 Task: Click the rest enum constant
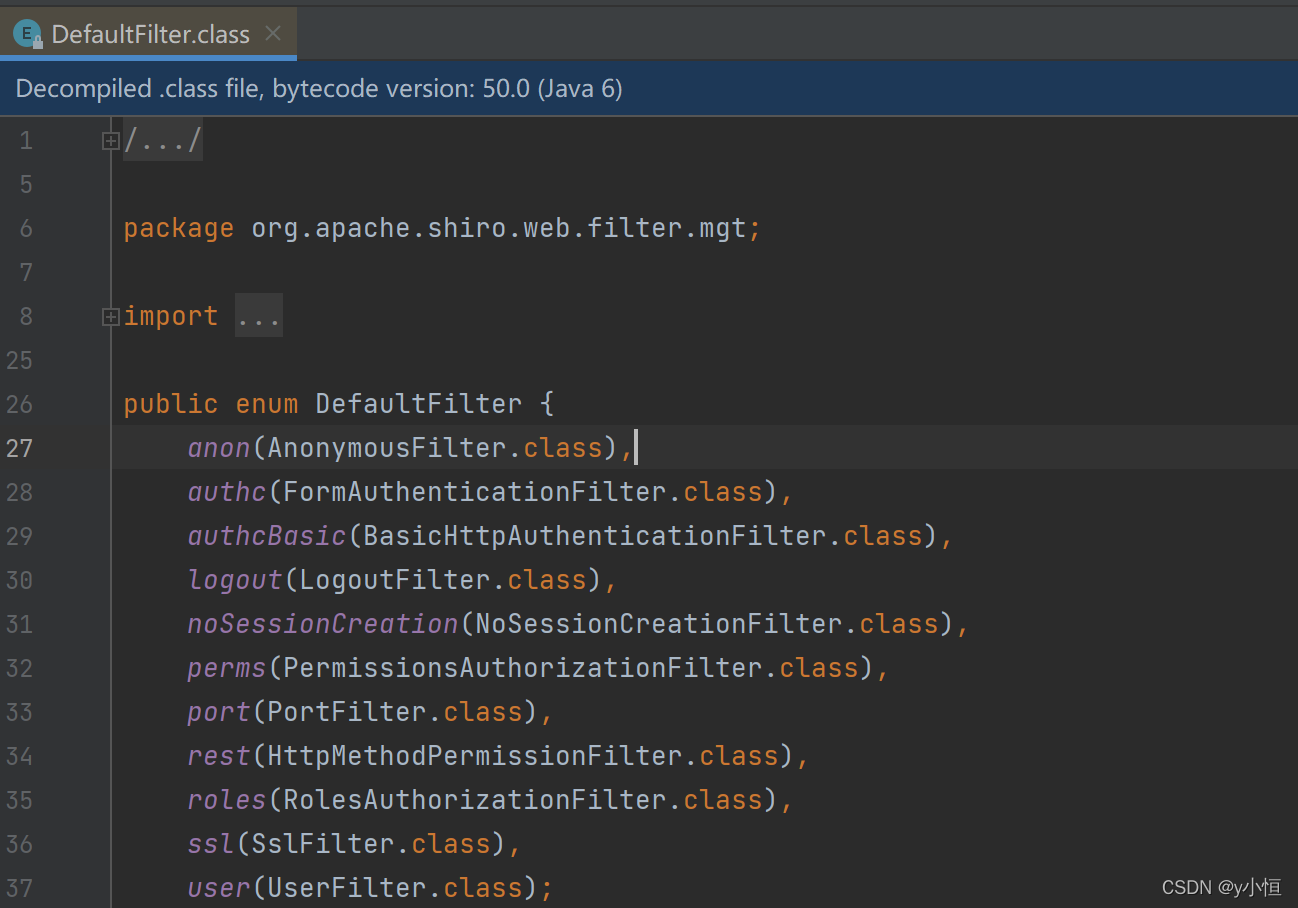[219, 756]
